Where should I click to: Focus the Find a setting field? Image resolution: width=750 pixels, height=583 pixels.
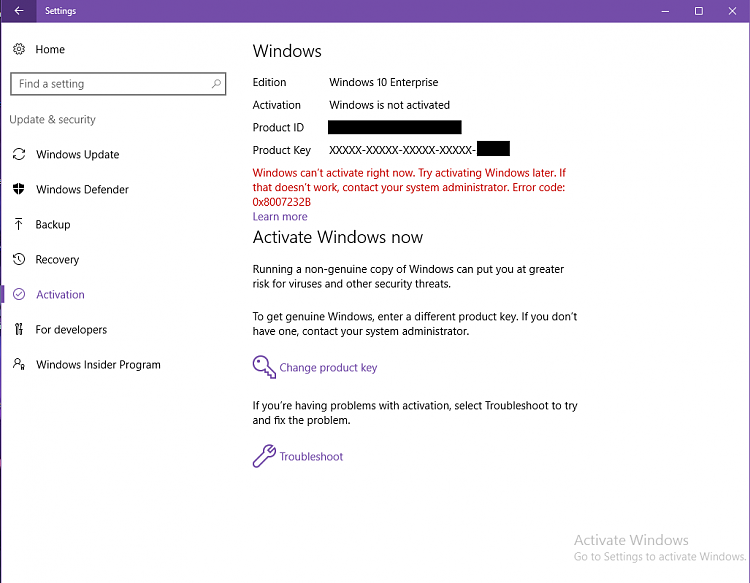[x=118, y=84]
